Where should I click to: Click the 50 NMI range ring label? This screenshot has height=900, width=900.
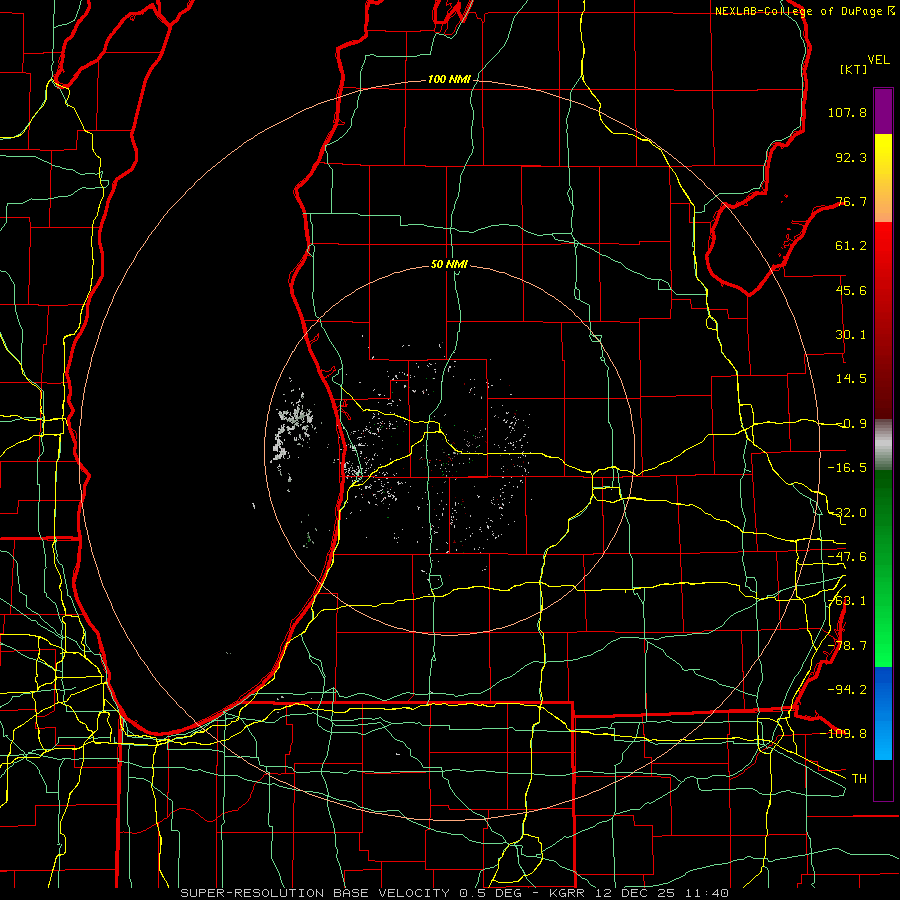[449, 265]
